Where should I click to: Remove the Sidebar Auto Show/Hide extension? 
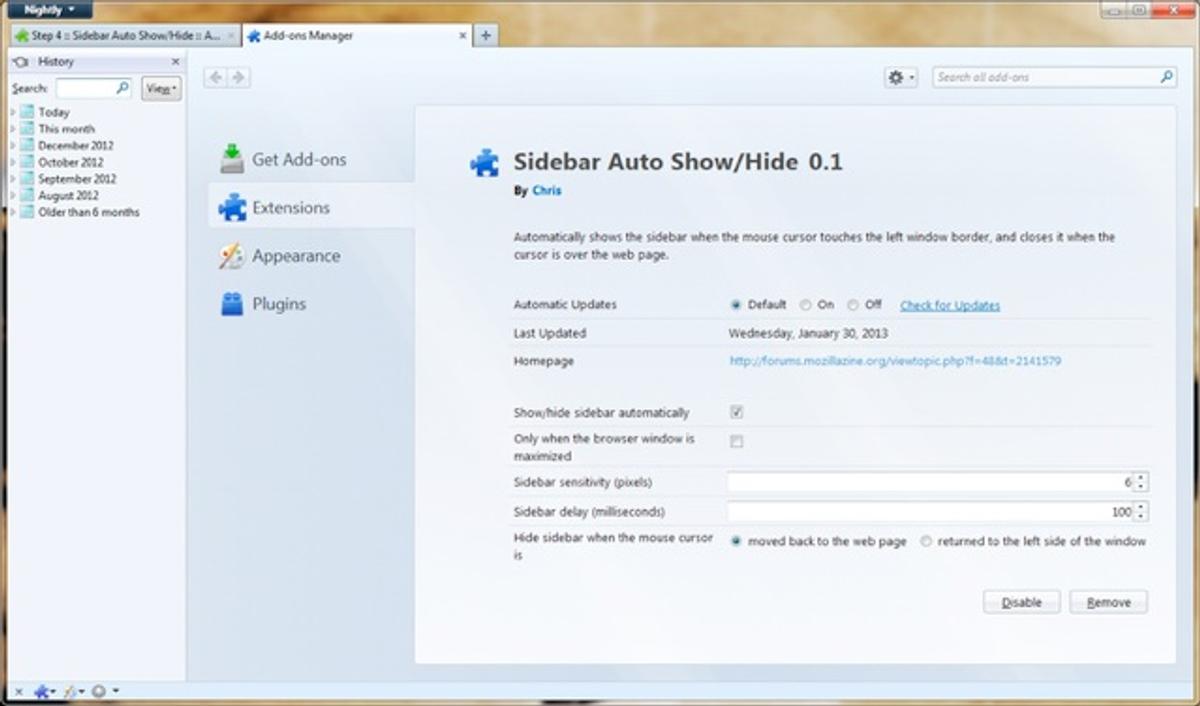point(1109,602)
